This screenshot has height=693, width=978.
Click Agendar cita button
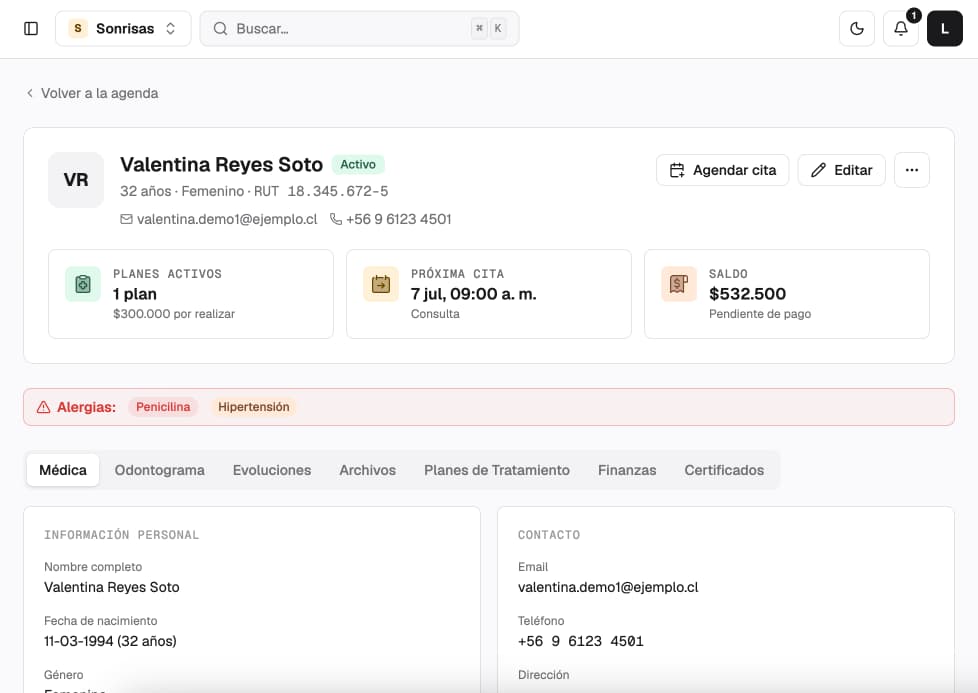click(x=722, y=170)
